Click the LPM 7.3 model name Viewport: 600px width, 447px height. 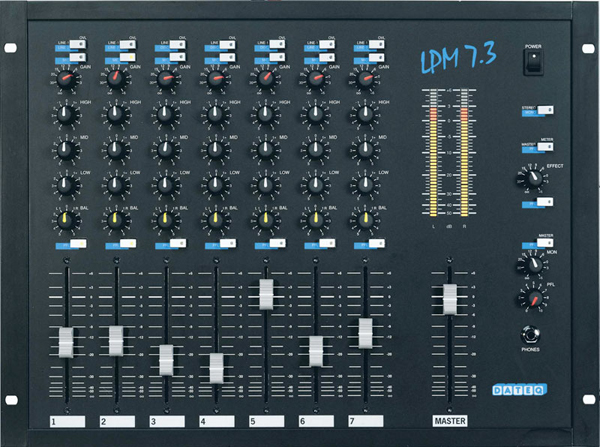458,57
